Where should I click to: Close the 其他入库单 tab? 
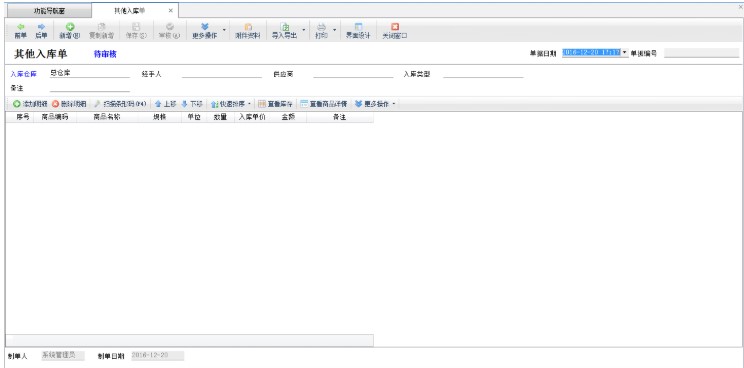coord(170,10)
